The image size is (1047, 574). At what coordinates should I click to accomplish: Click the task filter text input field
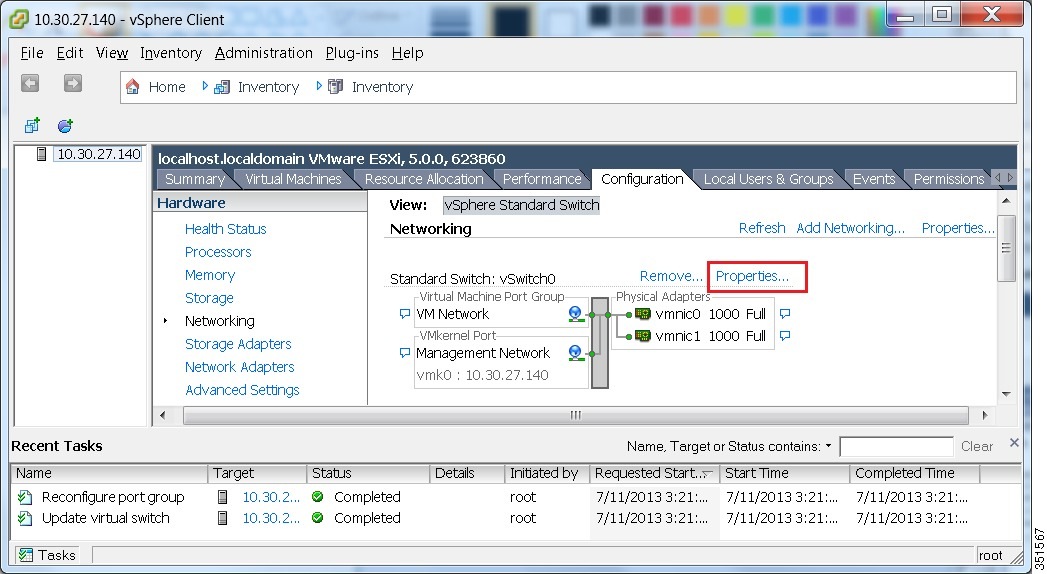click(x=896, y=447)
